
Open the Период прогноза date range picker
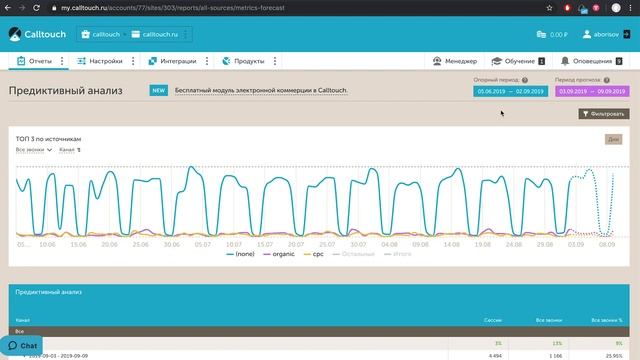[x=592, y=91]
